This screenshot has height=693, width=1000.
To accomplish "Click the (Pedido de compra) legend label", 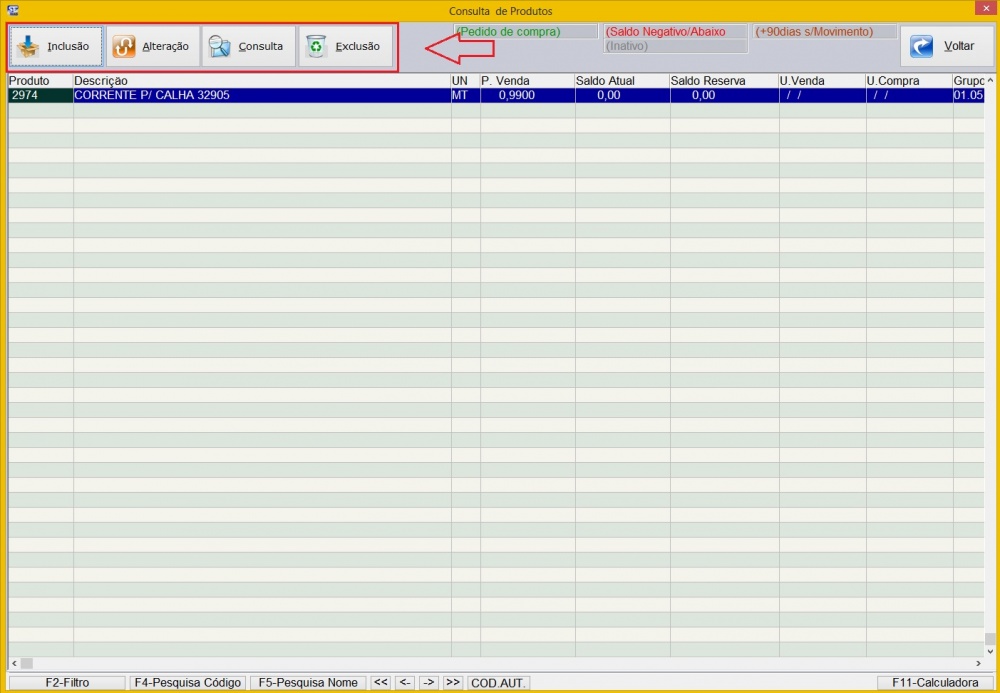I will point(510,31).
